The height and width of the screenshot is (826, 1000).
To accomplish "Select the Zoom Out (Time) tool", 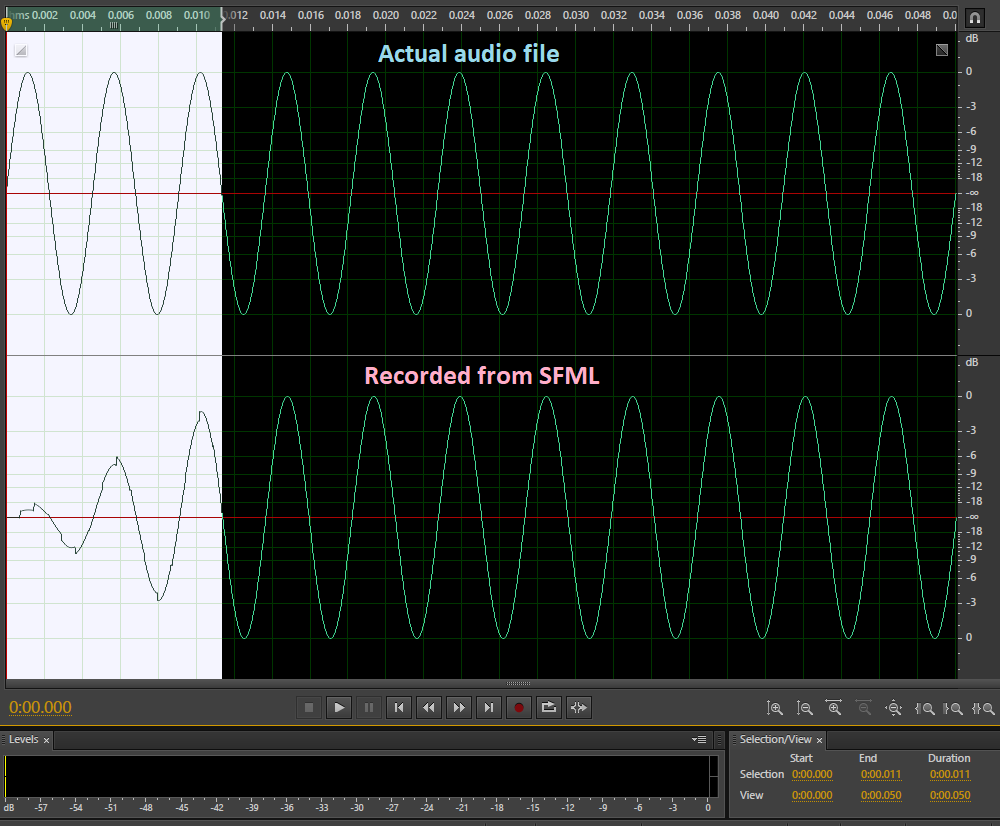I will click(865, 708).
